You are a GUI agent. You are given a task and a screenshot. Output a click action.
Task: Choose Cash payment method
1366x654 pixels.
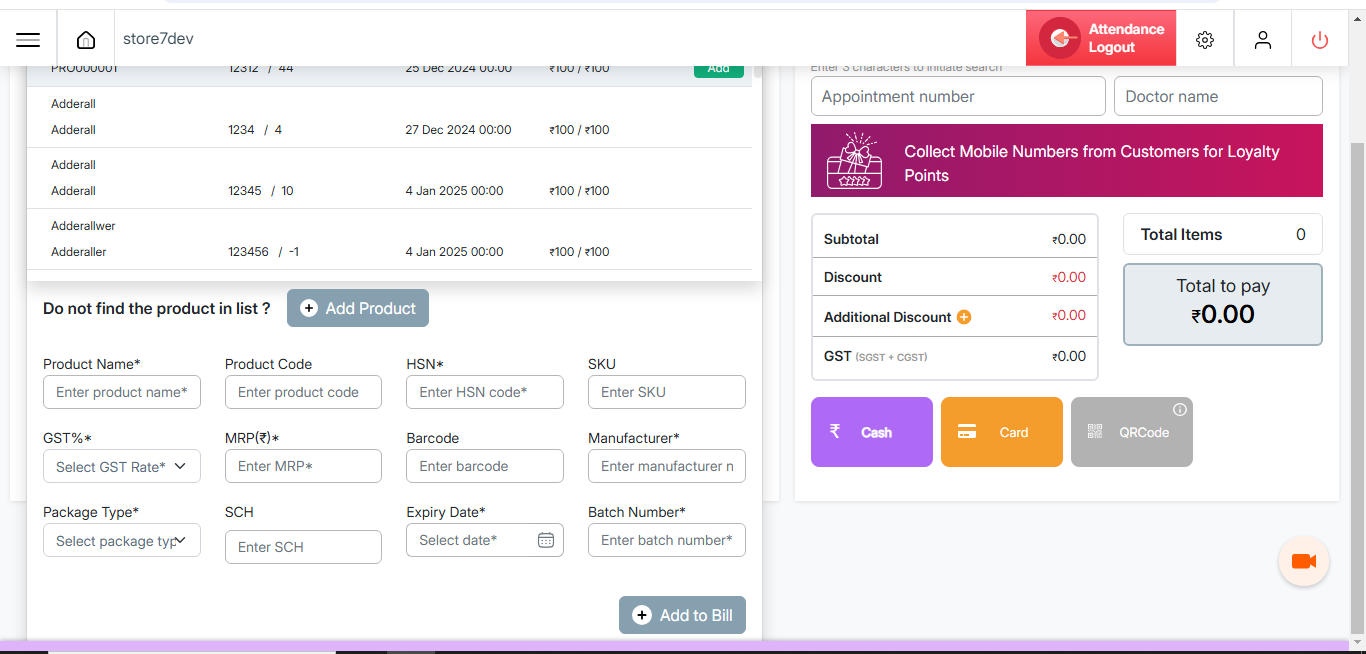coord(871,432)
